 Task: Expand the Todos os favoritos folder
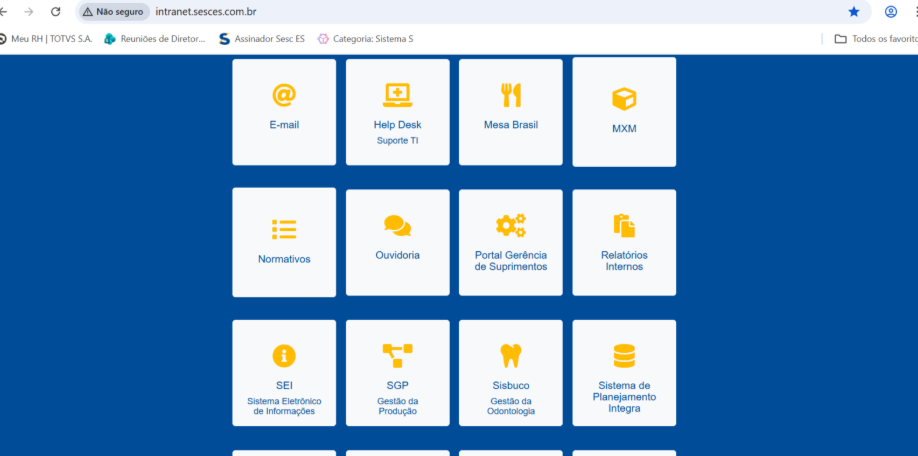(x=875, y=39)
